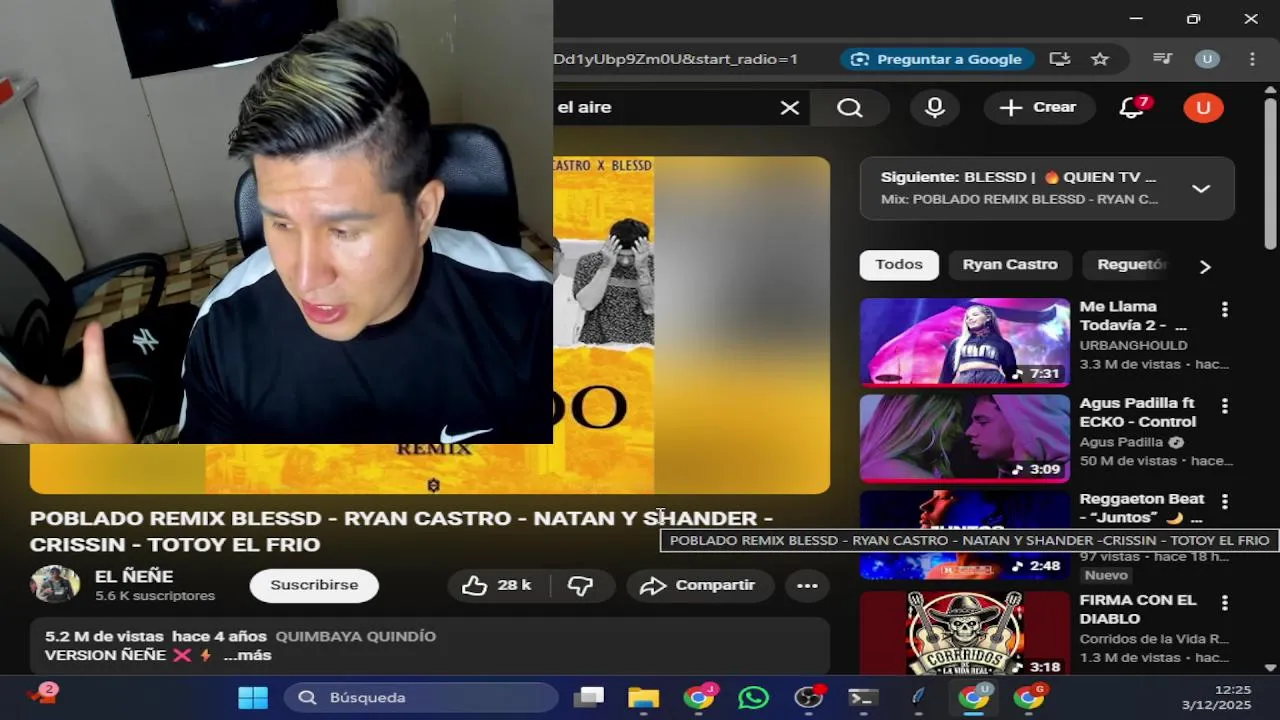Select the Ryan Castro filter chip

tap(1010, 265)
